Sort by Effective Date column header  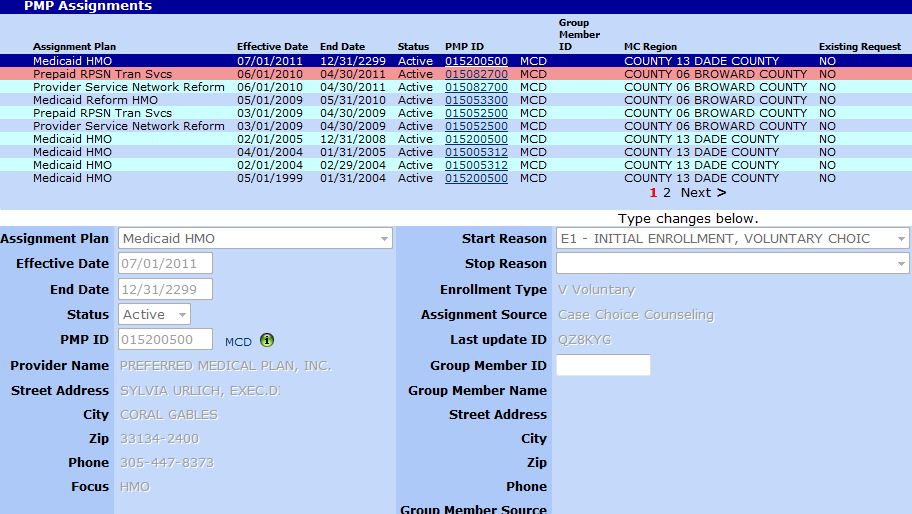point(272,47)
